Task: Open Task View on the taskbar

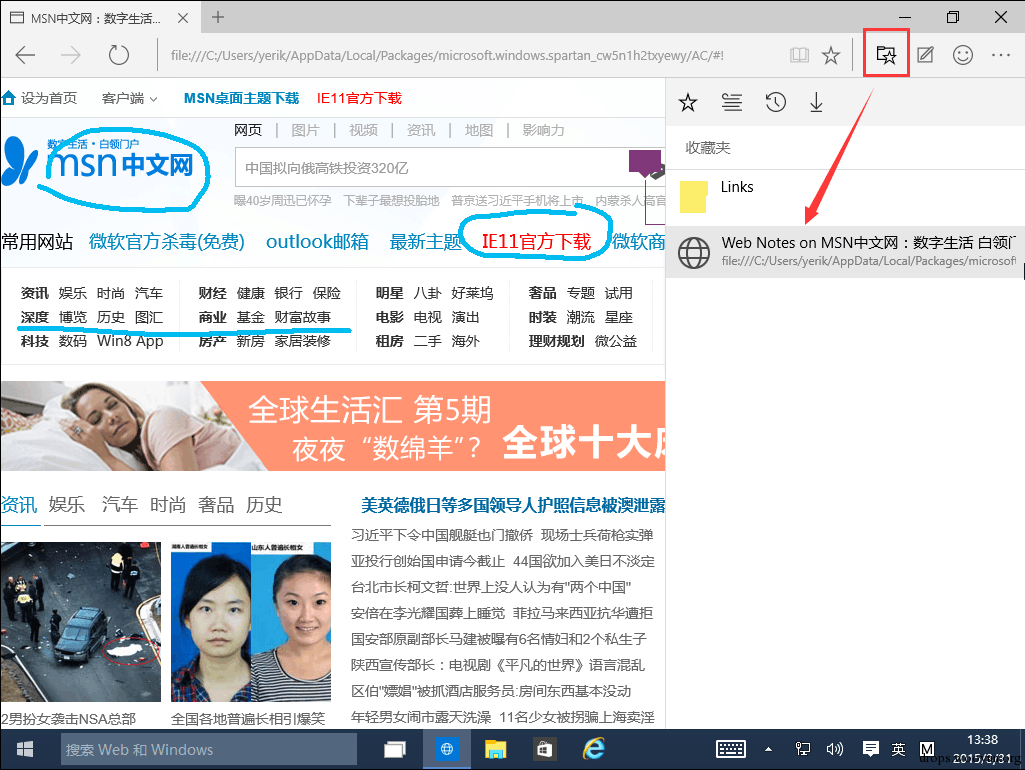Action: (394, 749)
